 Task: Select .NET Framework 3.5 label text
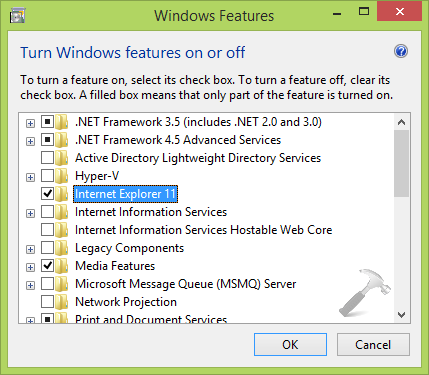click(x=198, y=122)
